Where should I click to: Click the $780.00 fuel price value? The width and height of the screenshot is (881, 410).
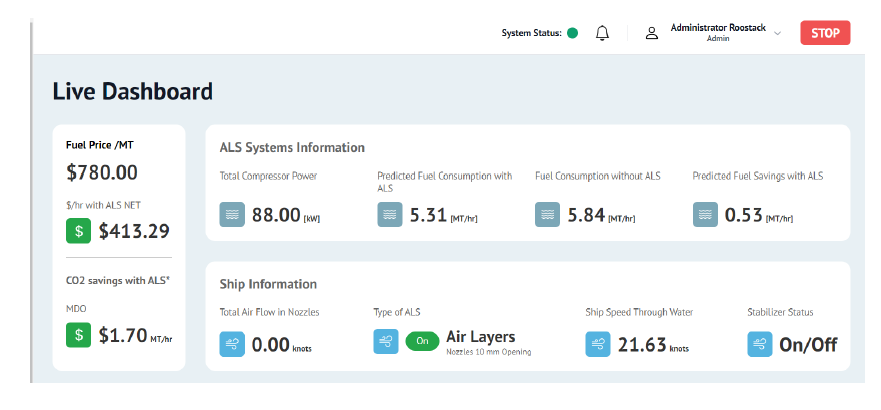(102, 172)
